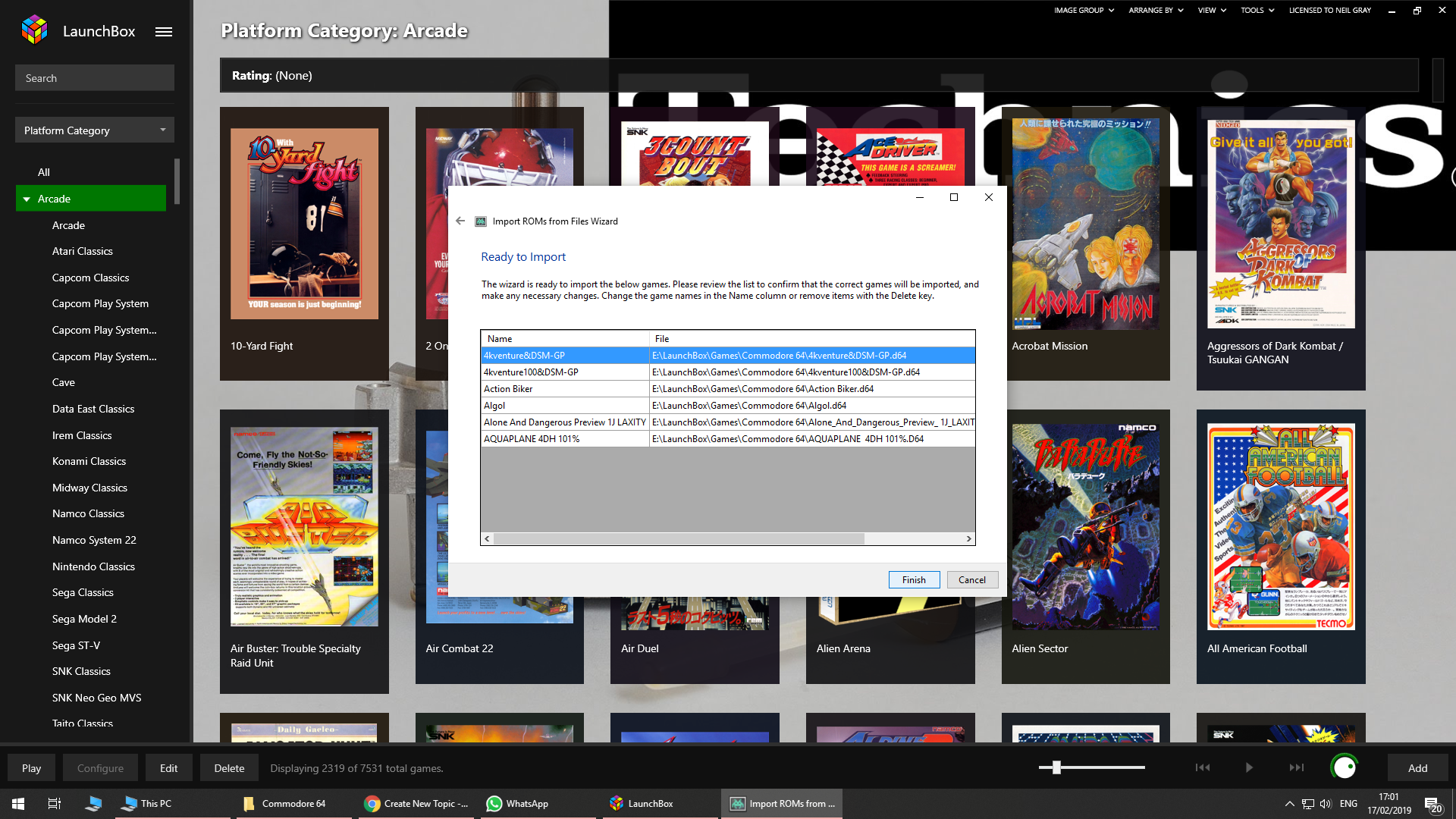
Task: Select the 10-Yard Fight game cover
Action: (304, 224)
